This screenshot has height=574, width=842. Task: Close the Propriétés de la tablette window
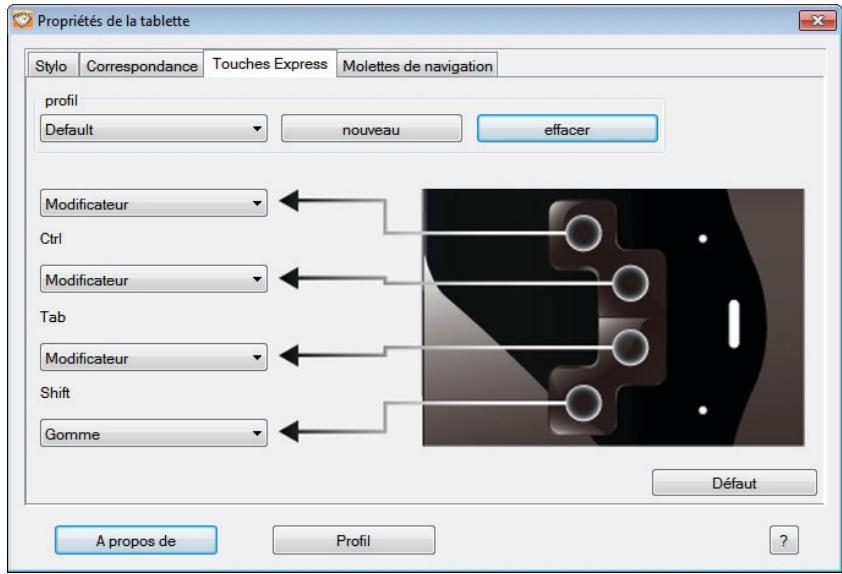point(817,20)
